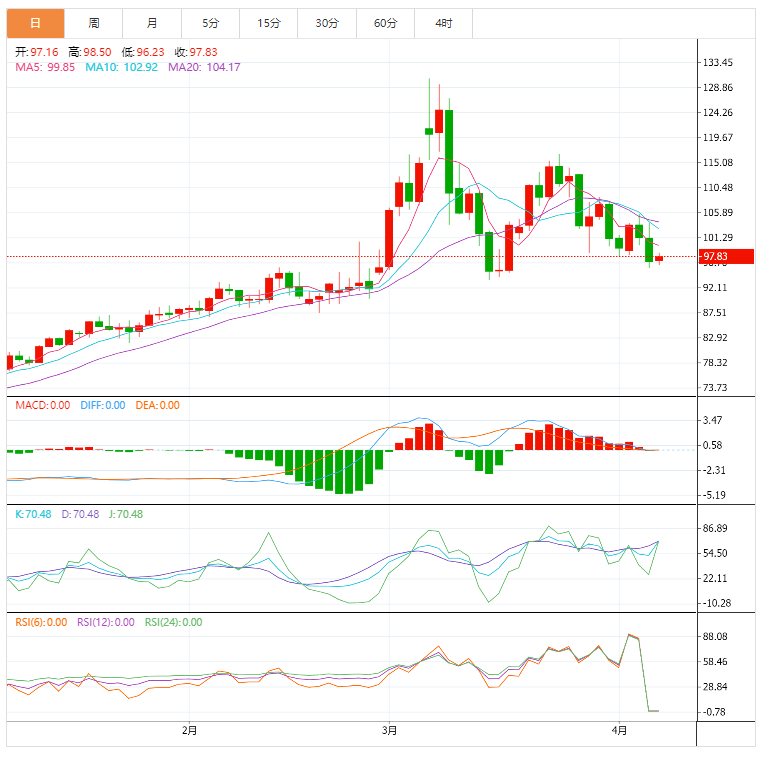
Task: Click the -0.78 RSI axis value
Action: 713,713
